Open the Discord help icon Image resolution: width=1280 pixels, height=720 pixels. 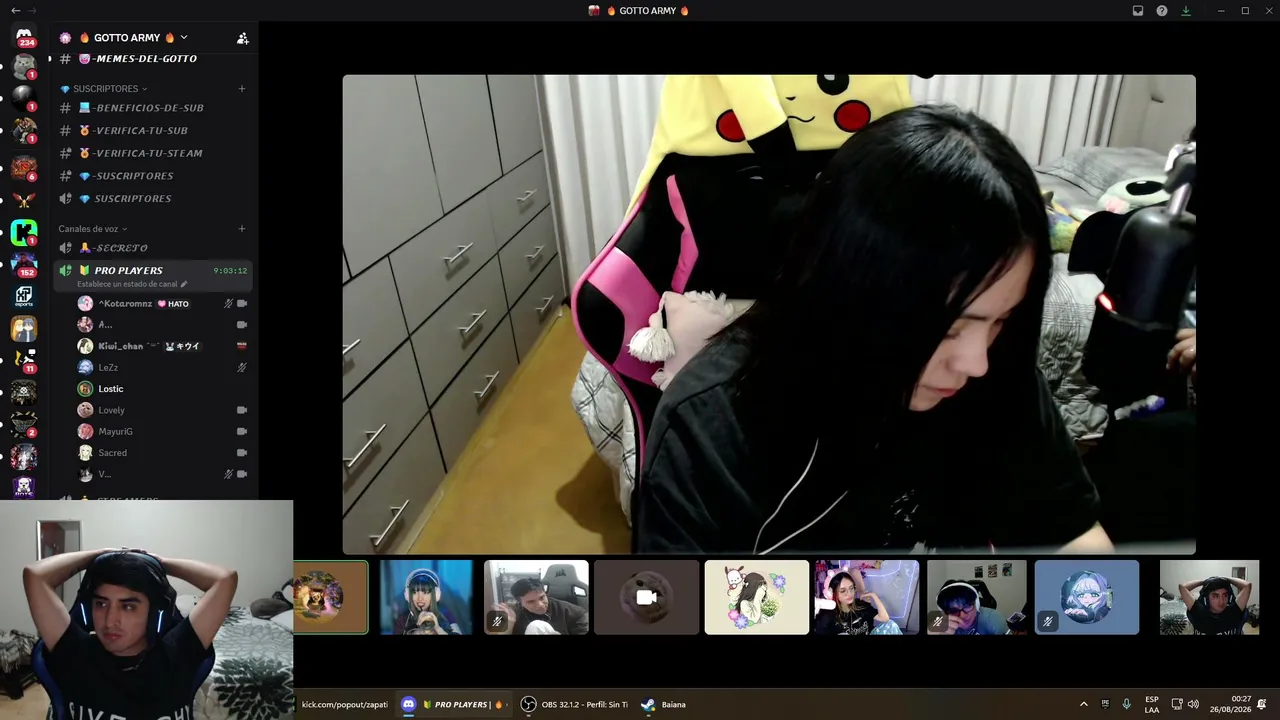click(x=1162, y=11)
